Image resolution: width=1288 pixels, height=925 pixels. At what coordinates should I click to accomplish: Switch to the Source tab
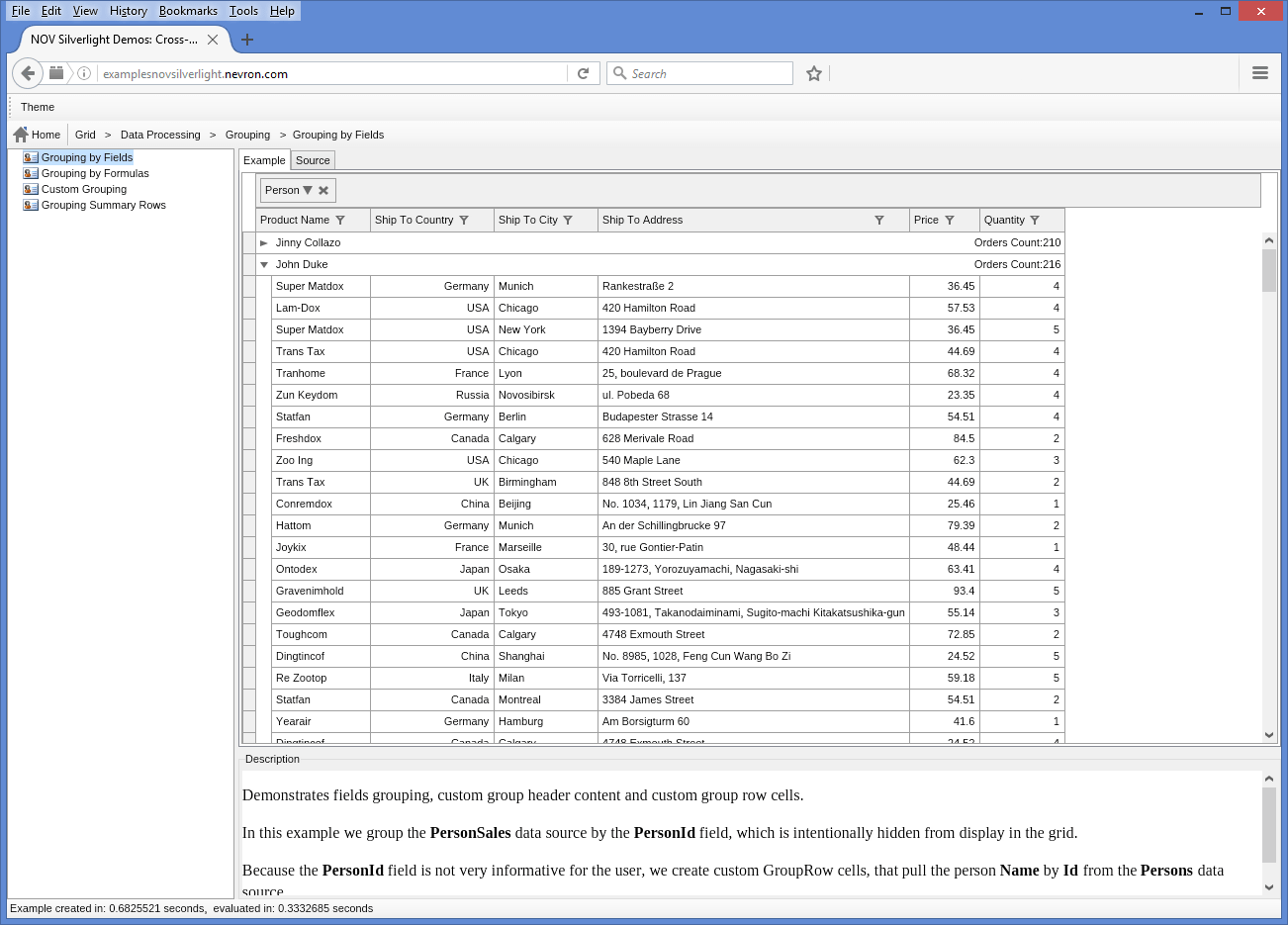(313, 160)
